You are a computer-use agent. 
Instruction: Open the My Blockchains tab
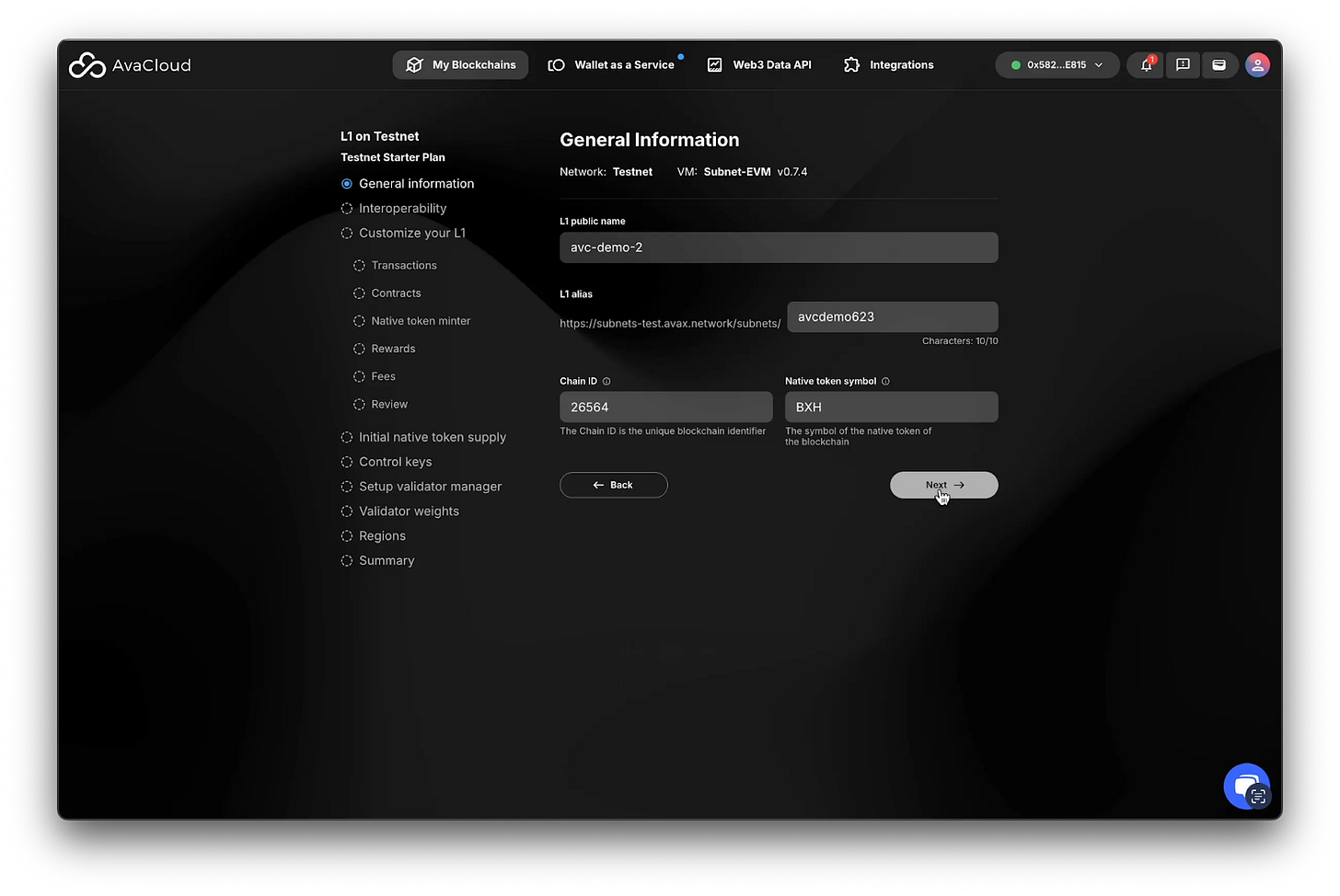pos(460,65)
